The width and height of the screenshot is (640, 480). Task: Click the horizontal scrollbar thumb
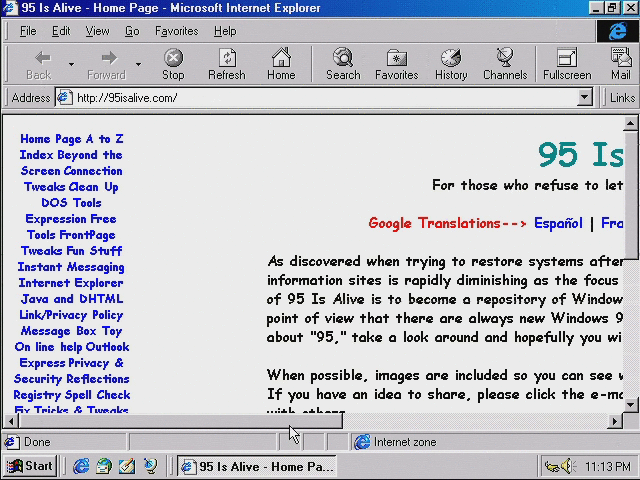[x=181, y=421]
